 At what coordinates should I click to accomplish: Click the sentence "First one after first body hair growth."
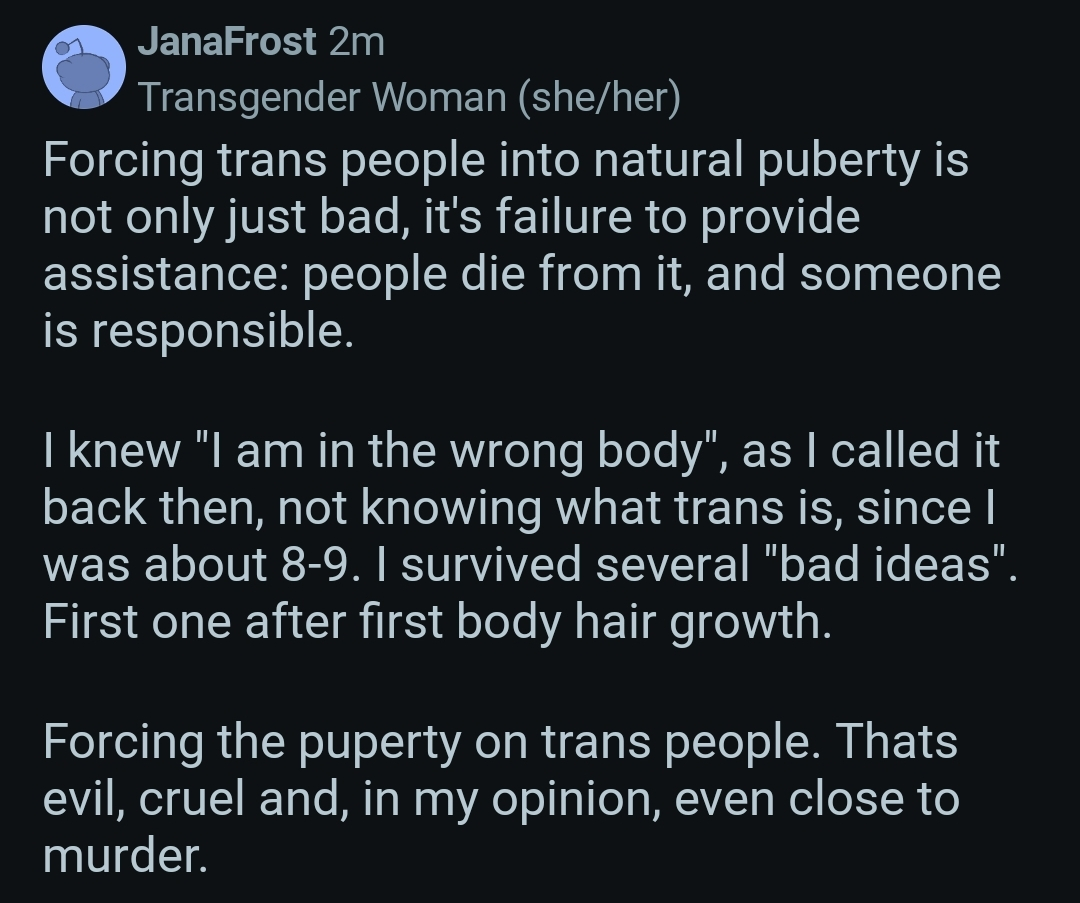point(437,622)
